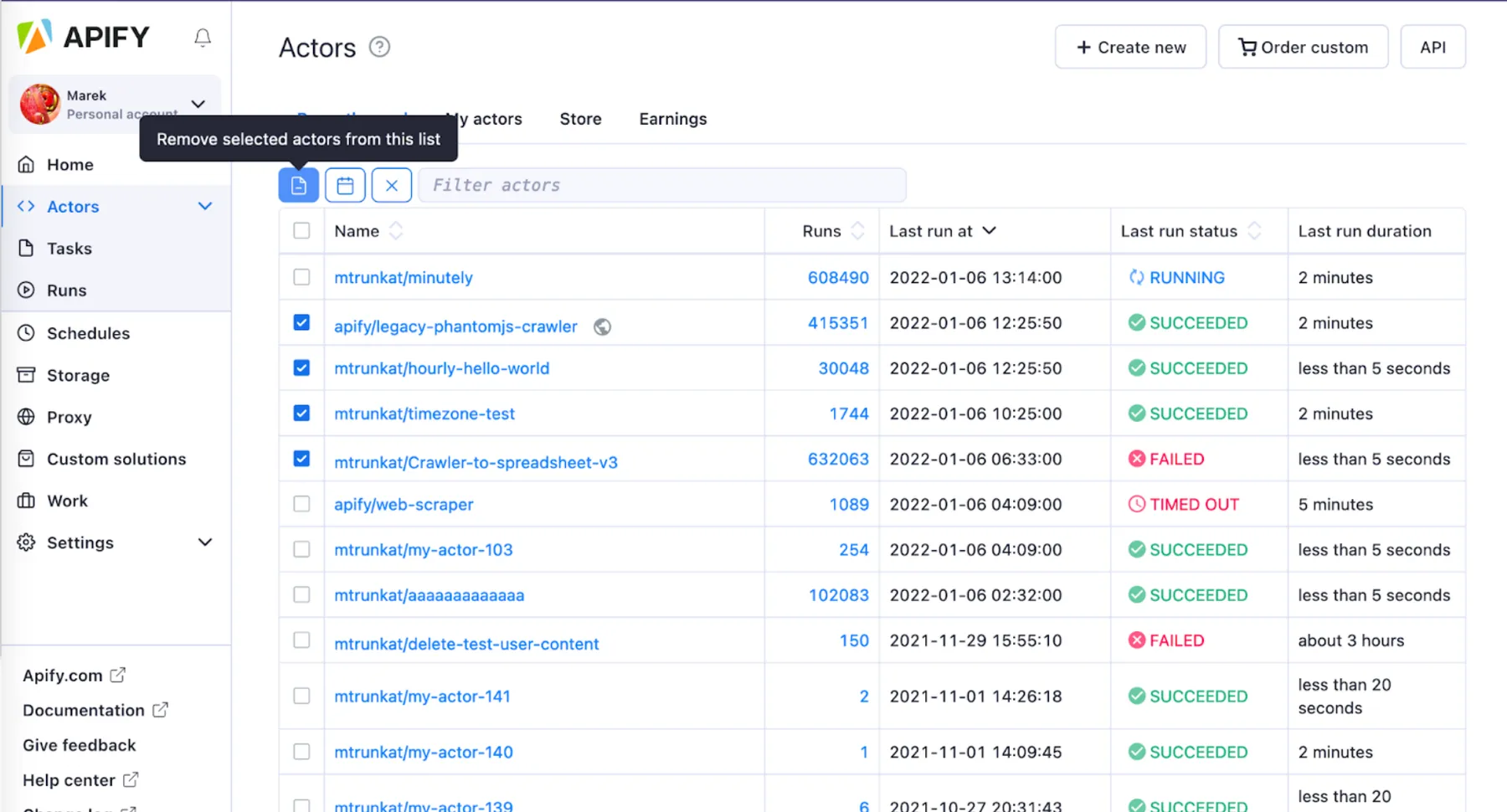The width and height of the screenshot is (1507, 812).
Task: Click the external link icon next to Apify.com
Action: tap(118, 675)
